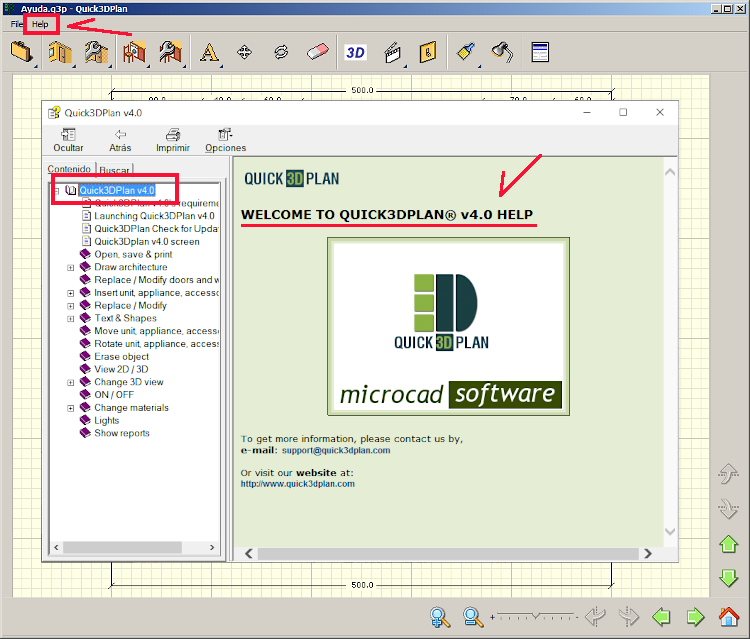Expand the Change 3D view topic
750x639 pixels.
[70, 383]
